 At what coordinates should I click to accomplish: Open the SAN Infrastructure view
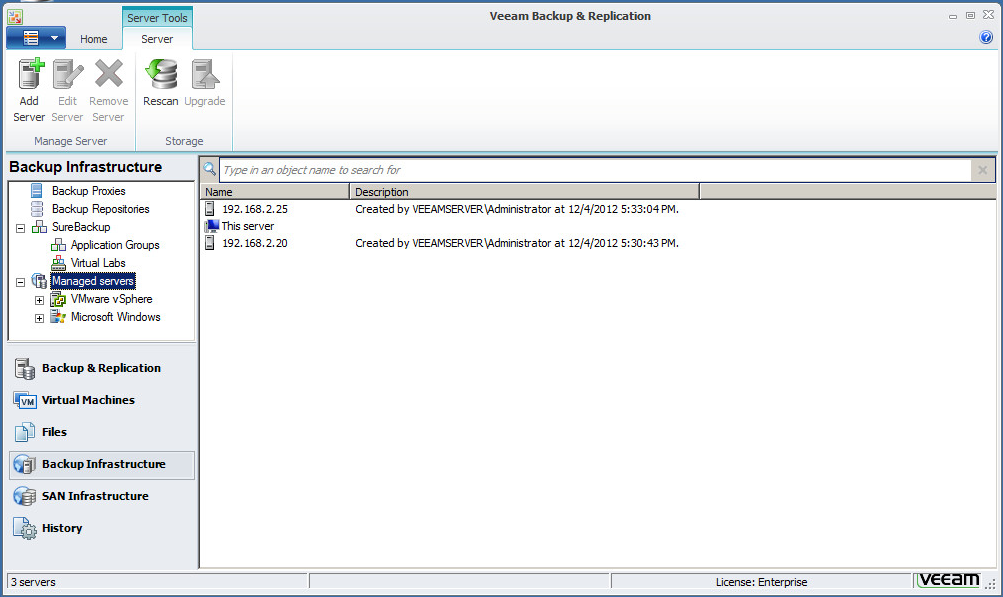pos(102,497)
